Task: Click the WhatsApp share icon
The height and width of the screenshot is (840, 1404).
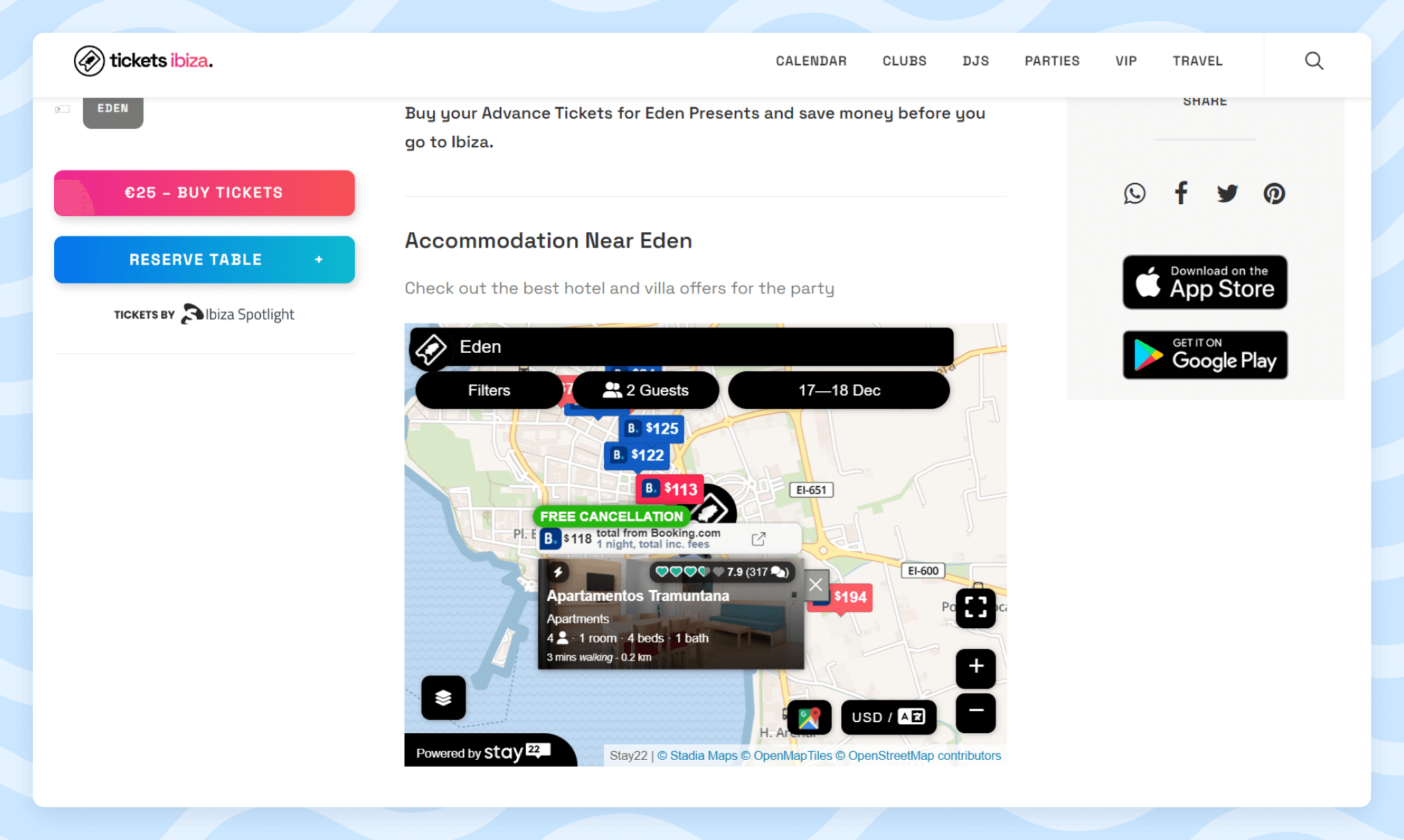Action: click(1134, 193)
